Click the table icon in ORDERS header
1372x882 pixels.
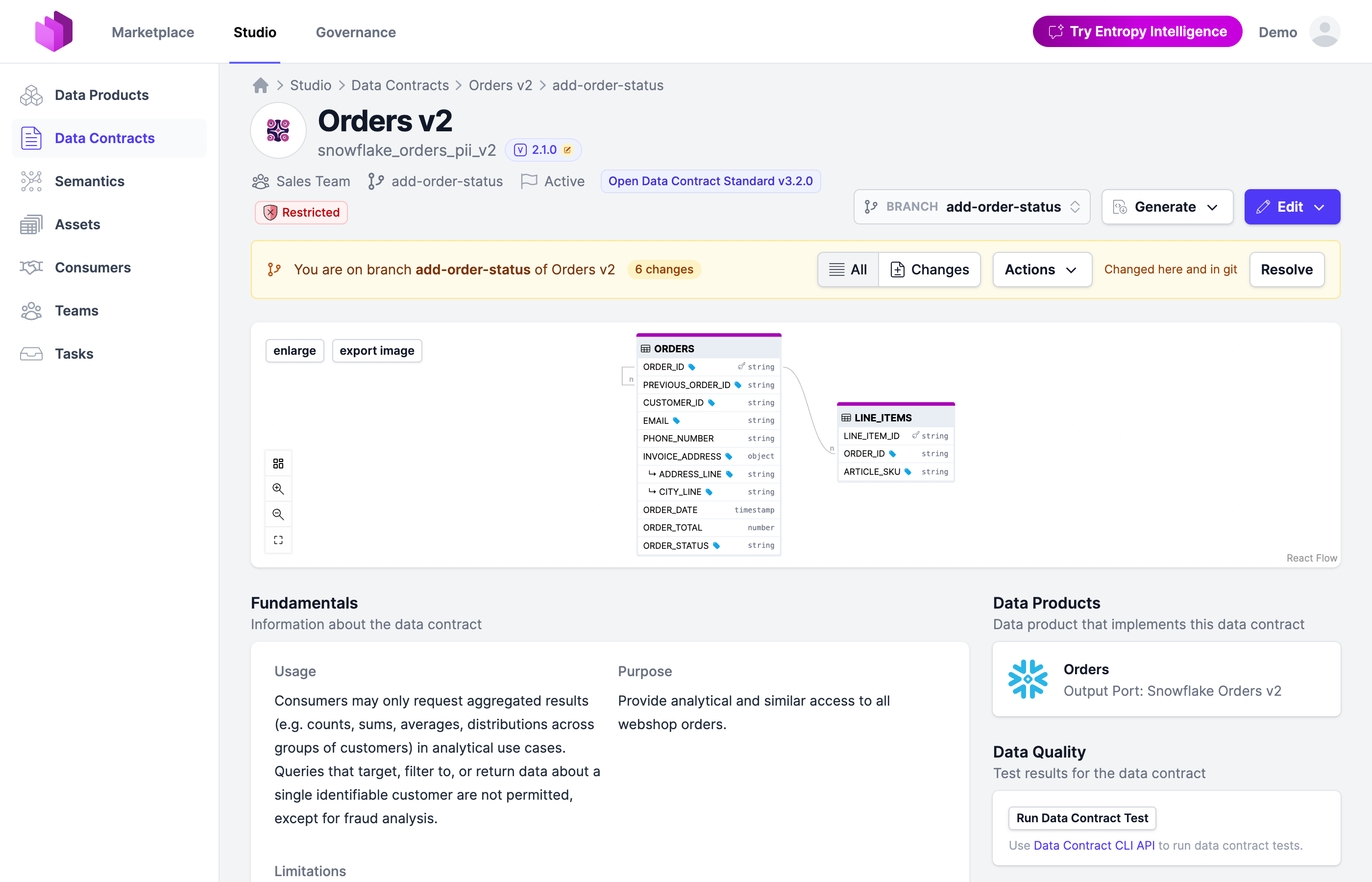(x=645, y=349)
